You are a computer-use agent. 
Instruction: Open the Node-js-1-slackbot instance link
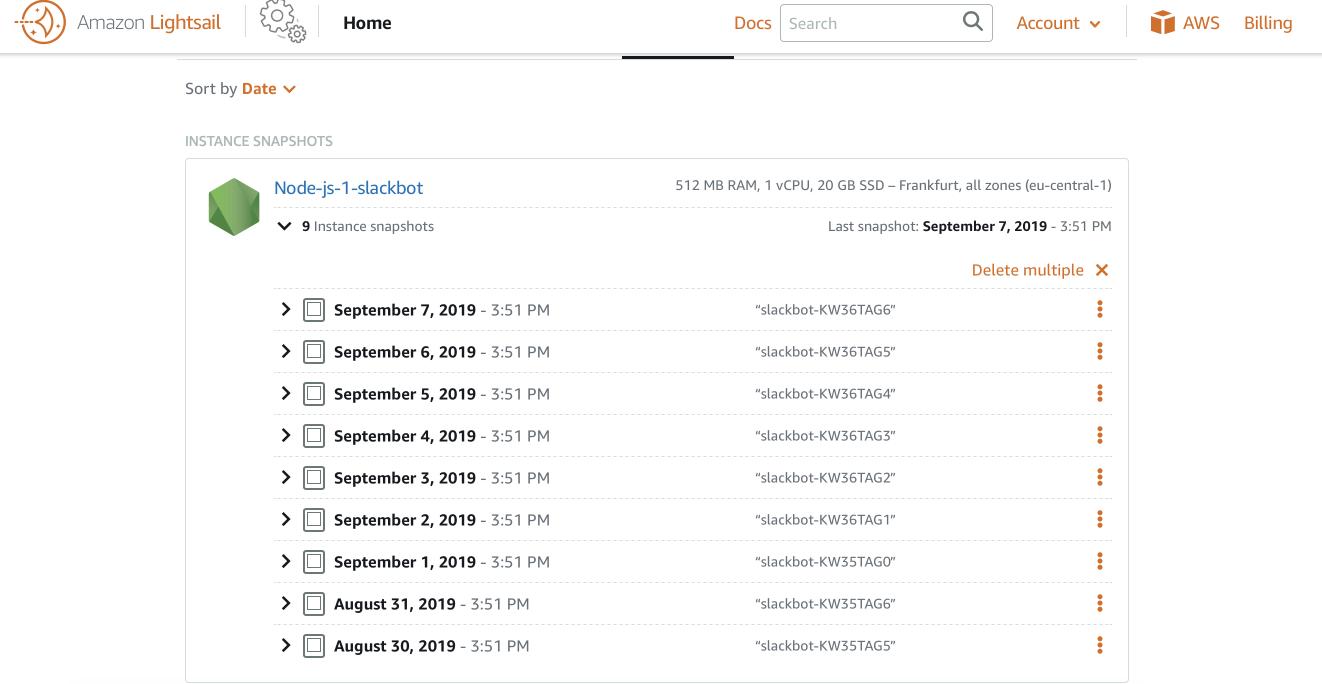(x=349, y=188)
